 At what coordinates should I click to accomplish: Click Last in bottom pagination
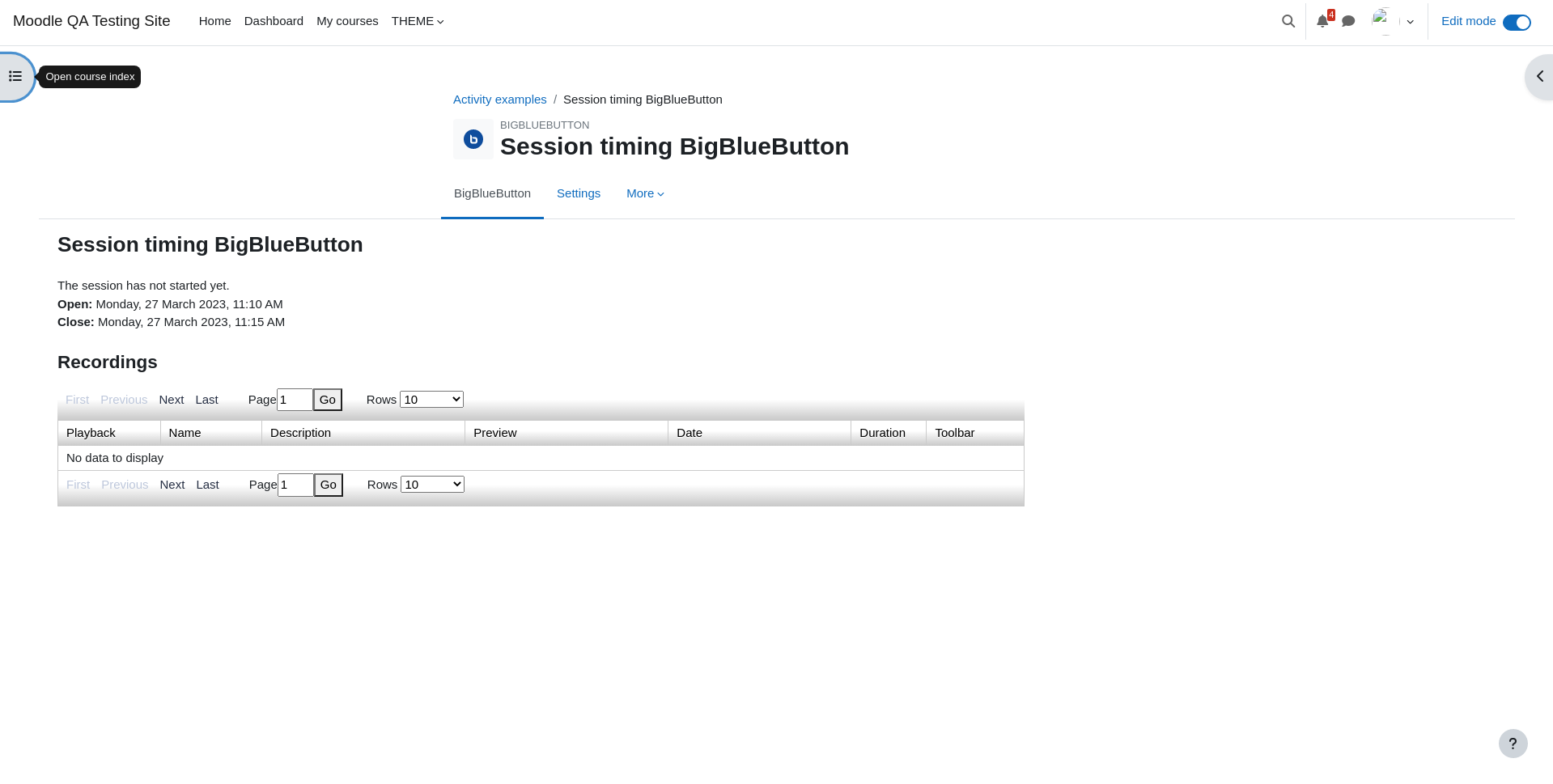207,485
